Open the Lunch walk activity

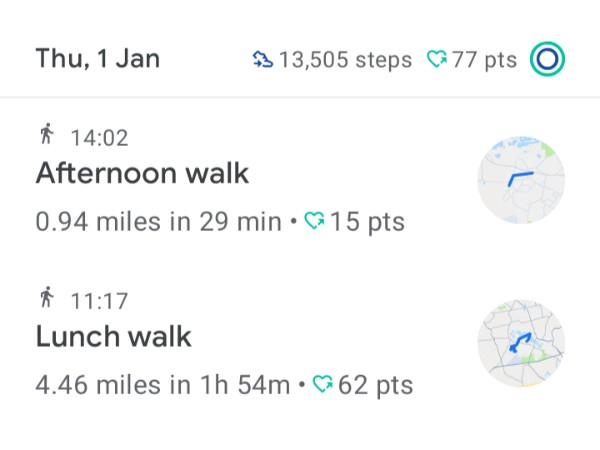pyautogui.click(x=113, y=336)
